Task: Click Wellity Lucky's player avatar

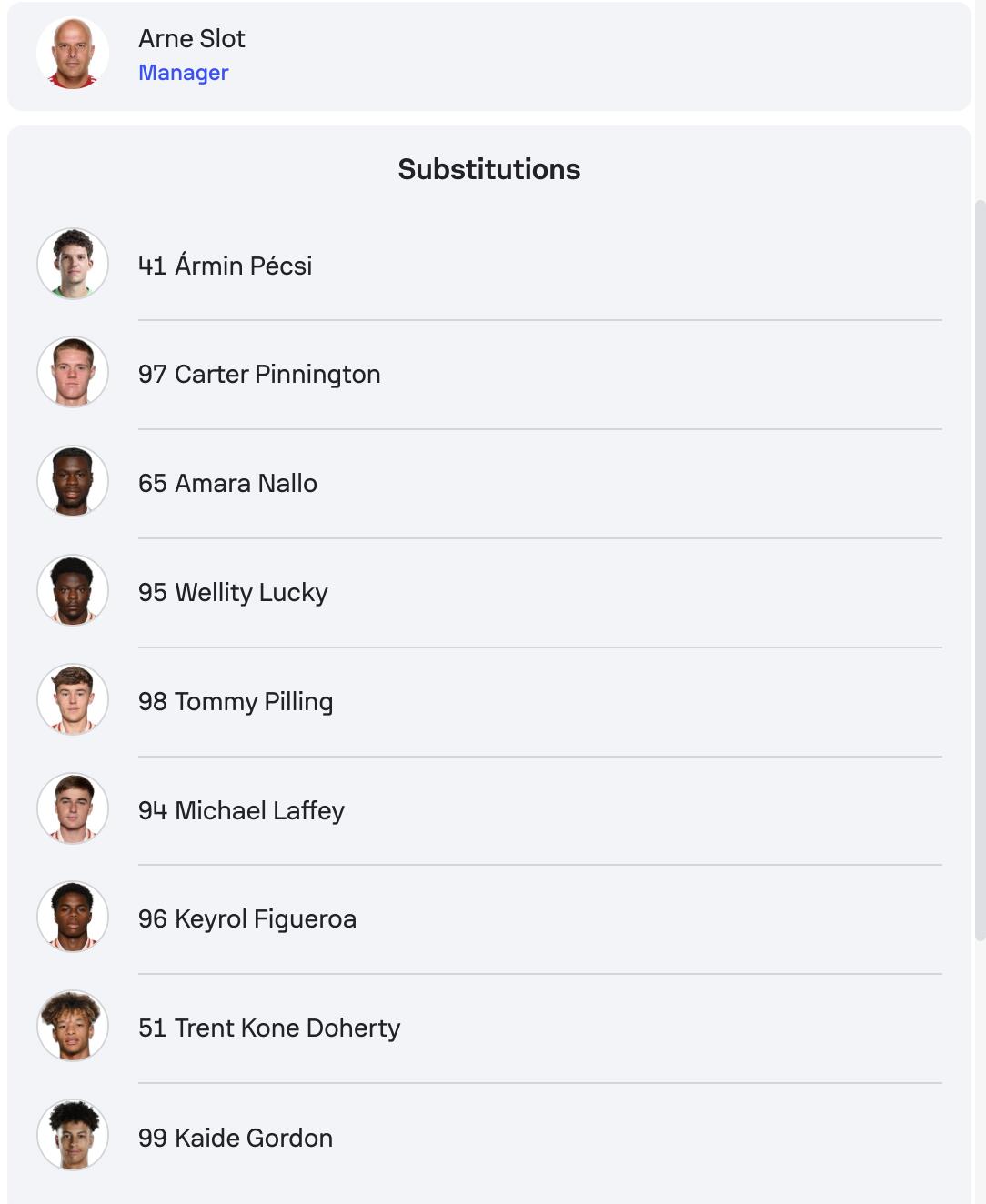Action: tap(73, 591)
